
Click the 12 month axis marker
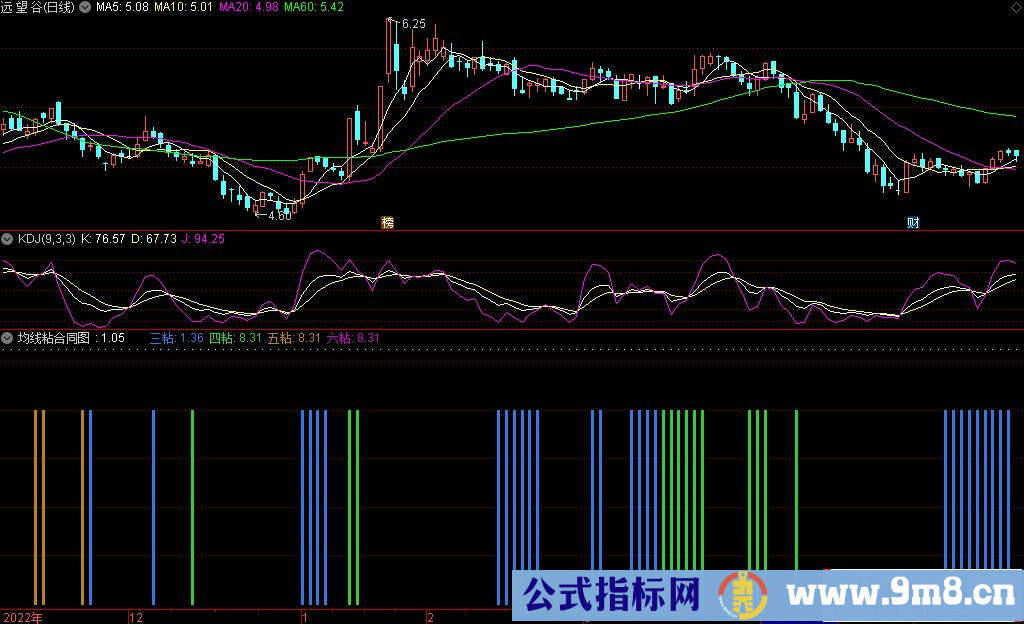(x=136, y=617)
